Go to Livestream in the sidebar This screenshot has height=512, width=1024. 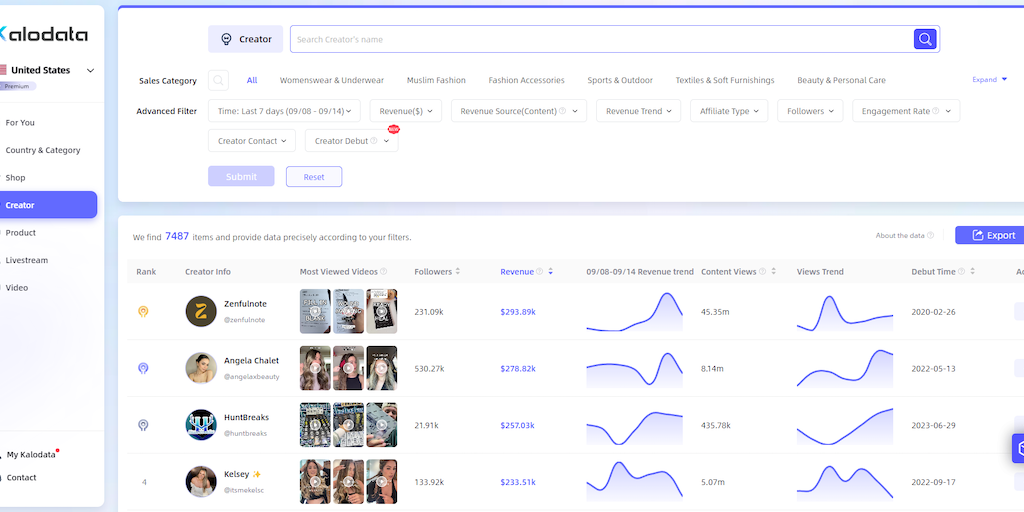(x=27, y=260)
